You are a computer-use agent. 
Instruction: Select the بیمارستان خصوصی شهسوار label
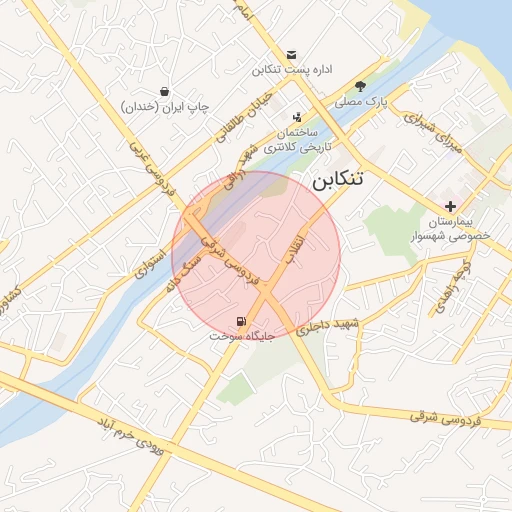tap(451, 229)
